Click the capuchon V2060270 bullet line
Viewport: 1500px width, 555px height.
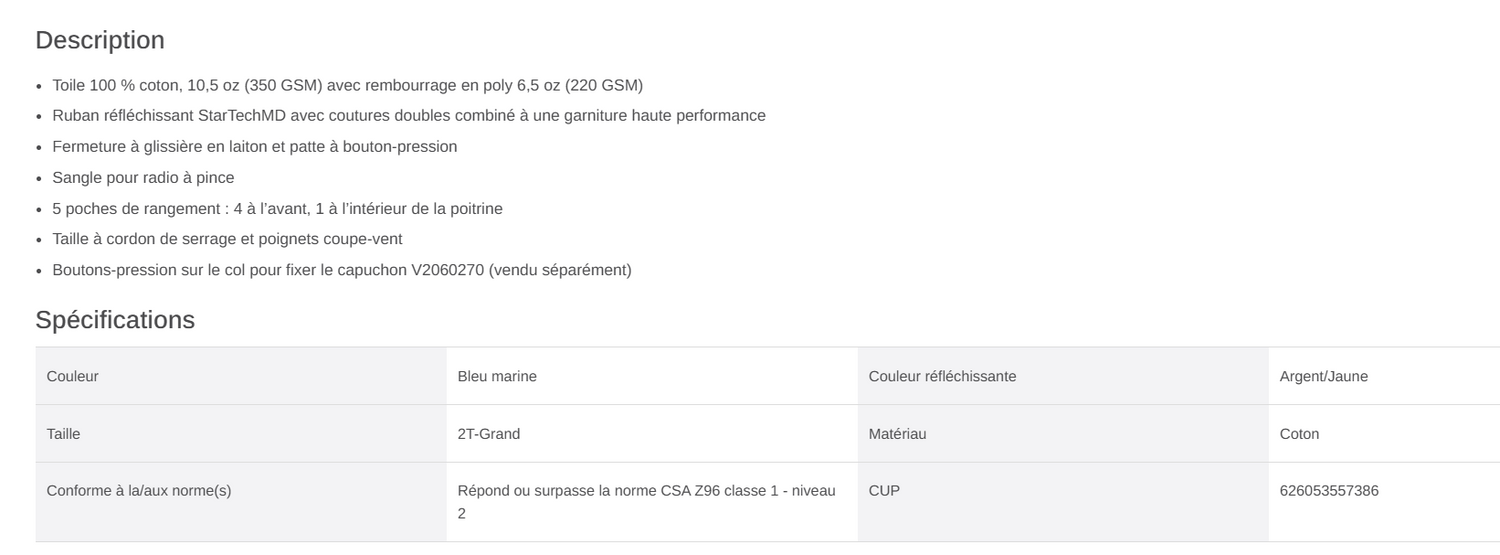point(341,271)
